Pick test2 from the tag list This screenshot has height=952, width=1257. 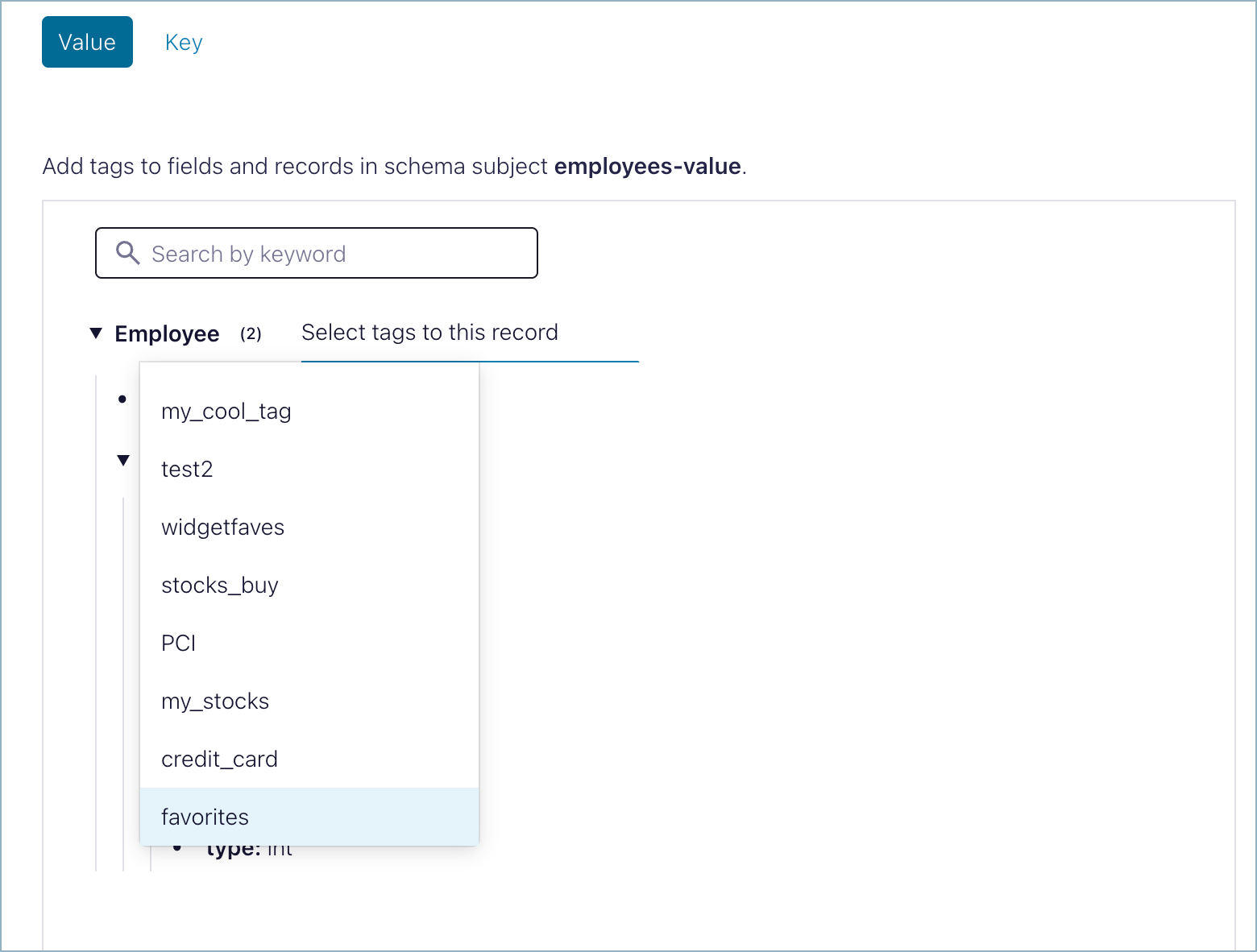[x=187, y=470]
